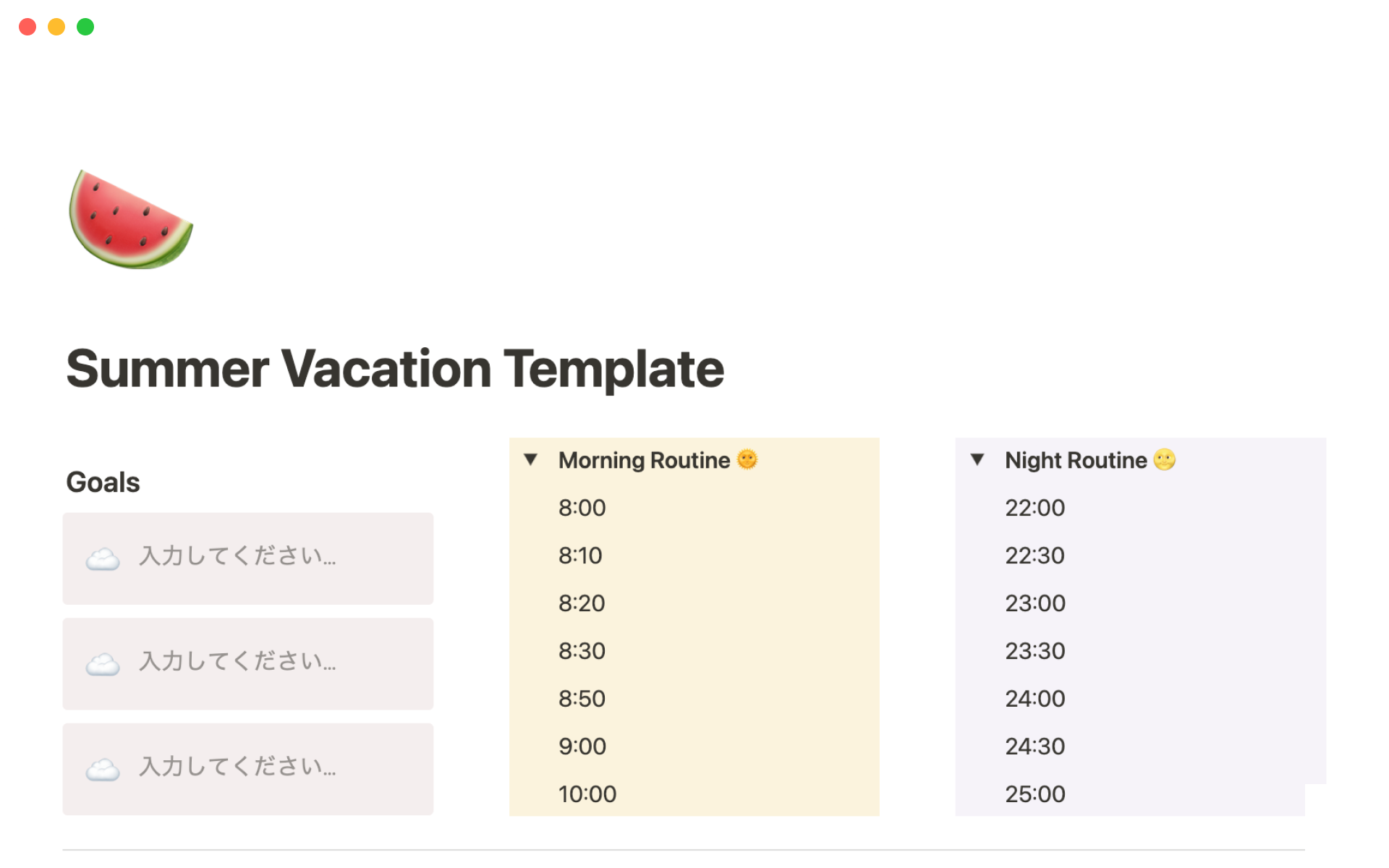This screenshot has height=868, width=1389.
Task: Click the green fullscreen window button
Action: (85, 27)
